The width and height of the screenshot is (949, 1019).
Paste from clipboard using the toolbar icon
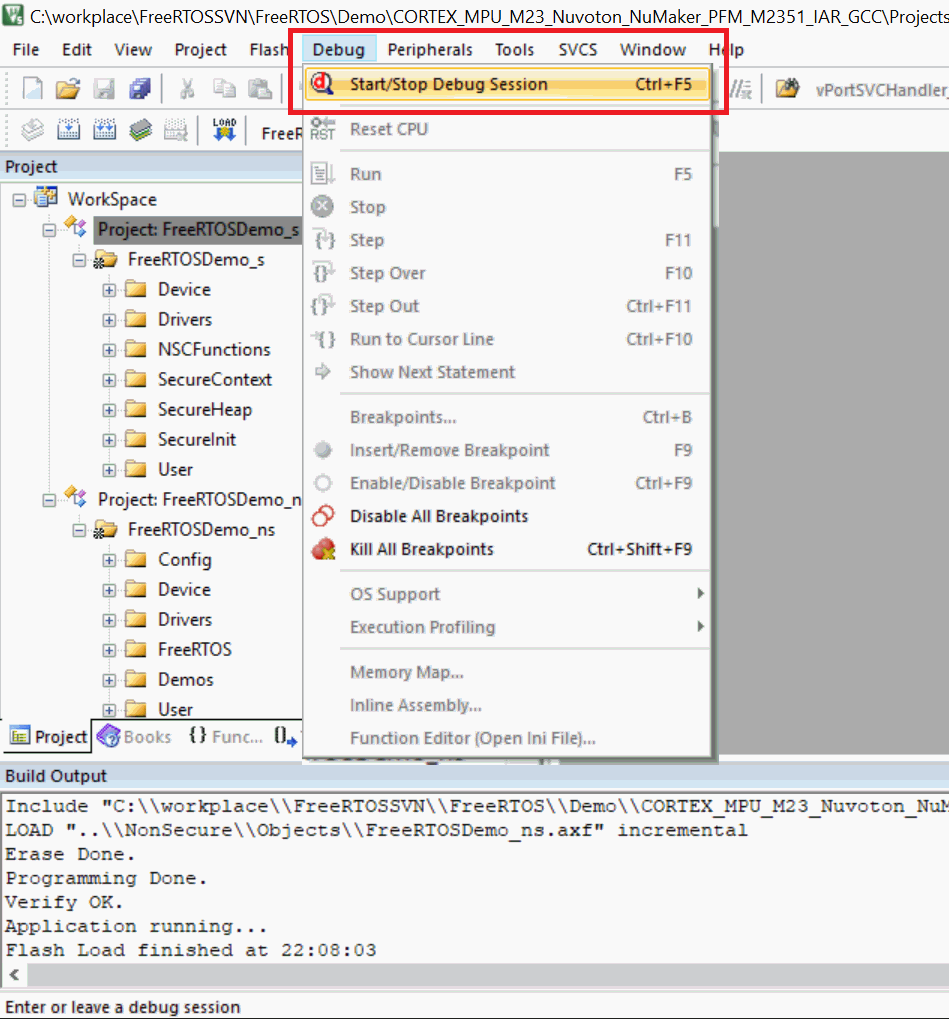(x=259, y=88)
